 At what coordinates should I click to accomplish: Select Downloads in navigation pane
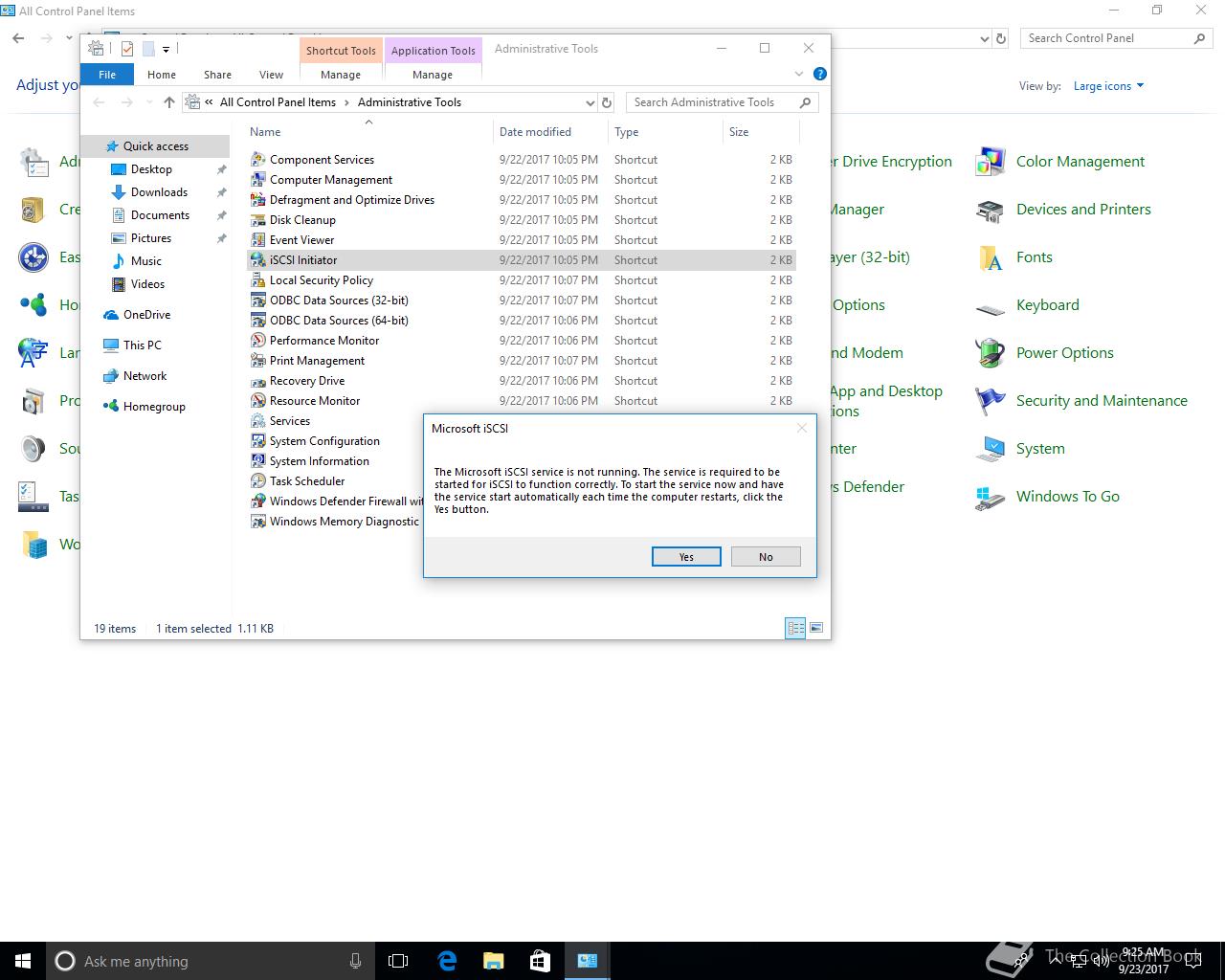pyautogui.click(x=159, y=192)
